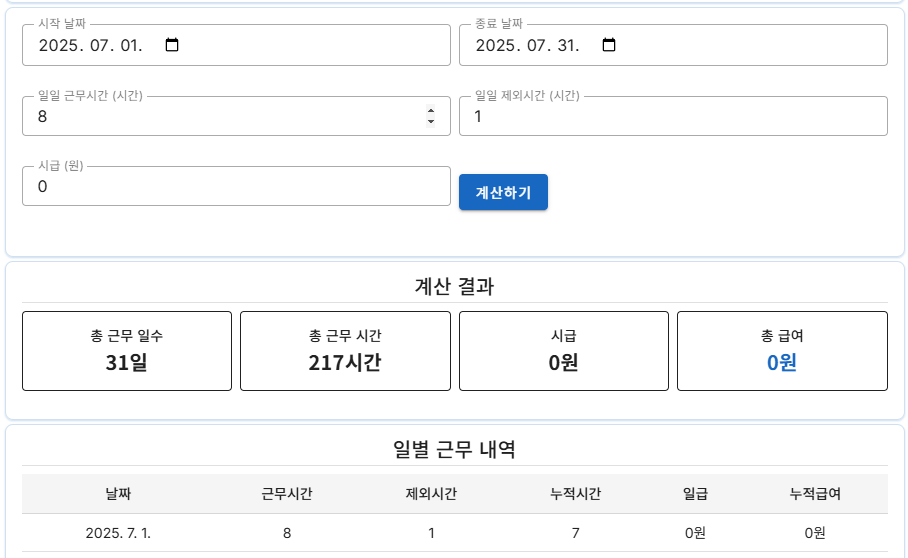Open the end date calendar picker icon
This screenshot has height=558, width=908.
[x=609, y=45]
